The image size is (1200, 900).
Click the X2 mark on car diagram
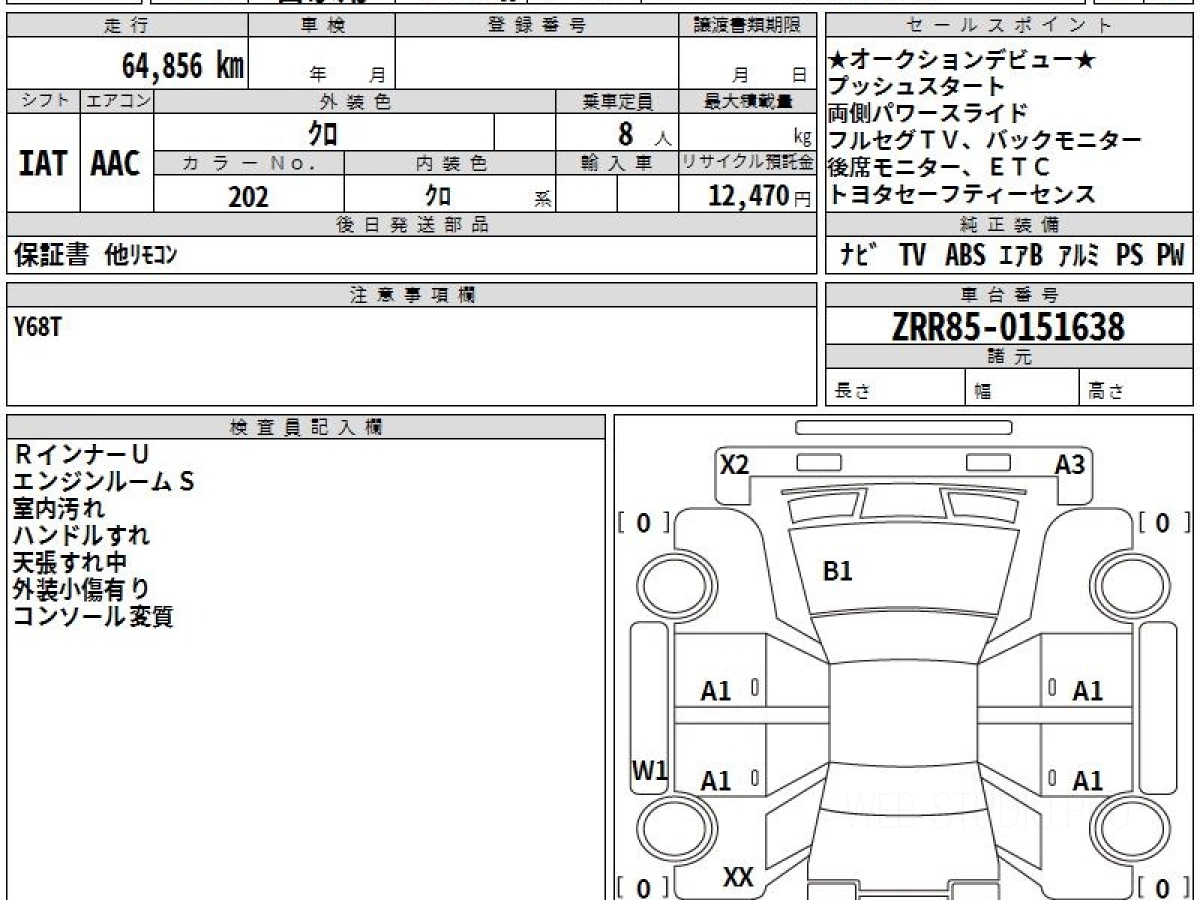click(735, 465)
